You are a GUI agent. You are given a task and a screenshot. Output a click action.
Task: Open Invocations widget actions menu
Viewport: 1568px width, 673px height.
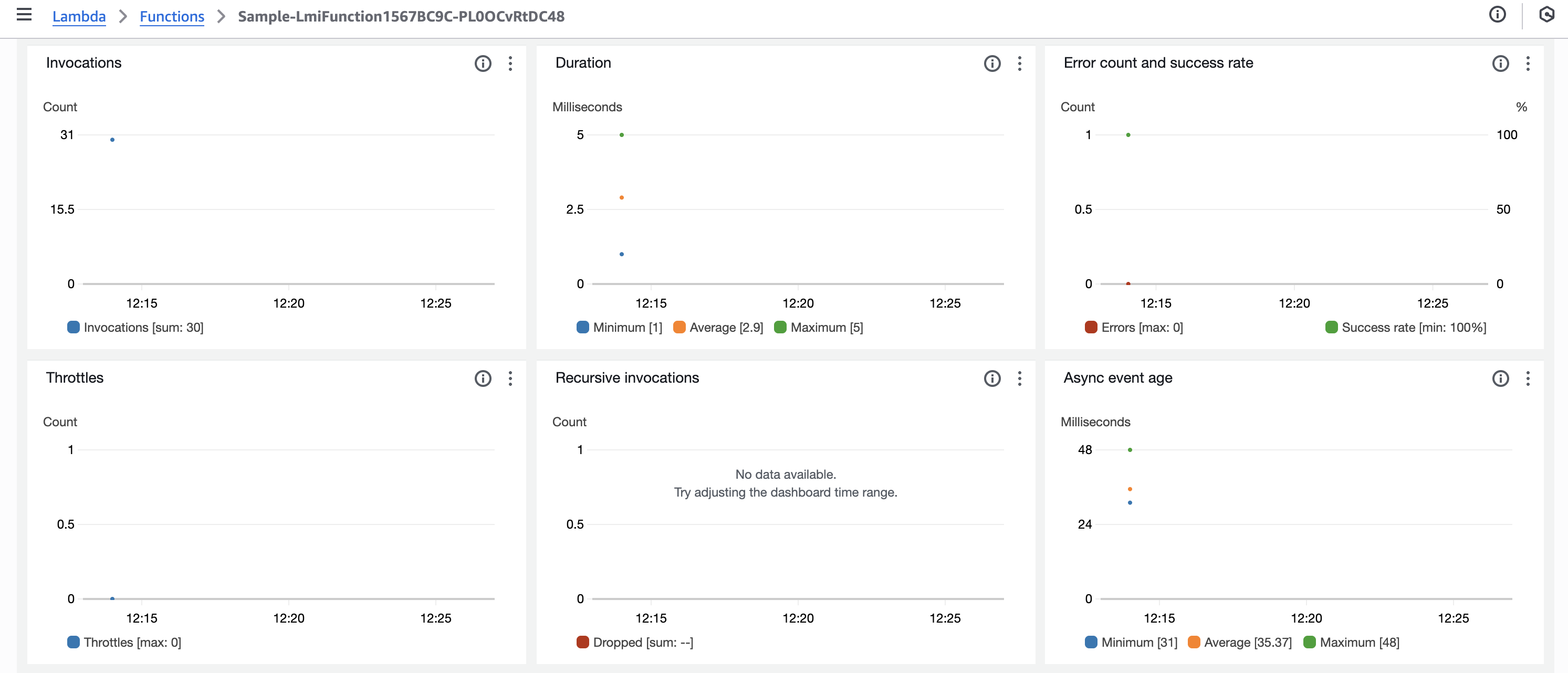(510, 64)
